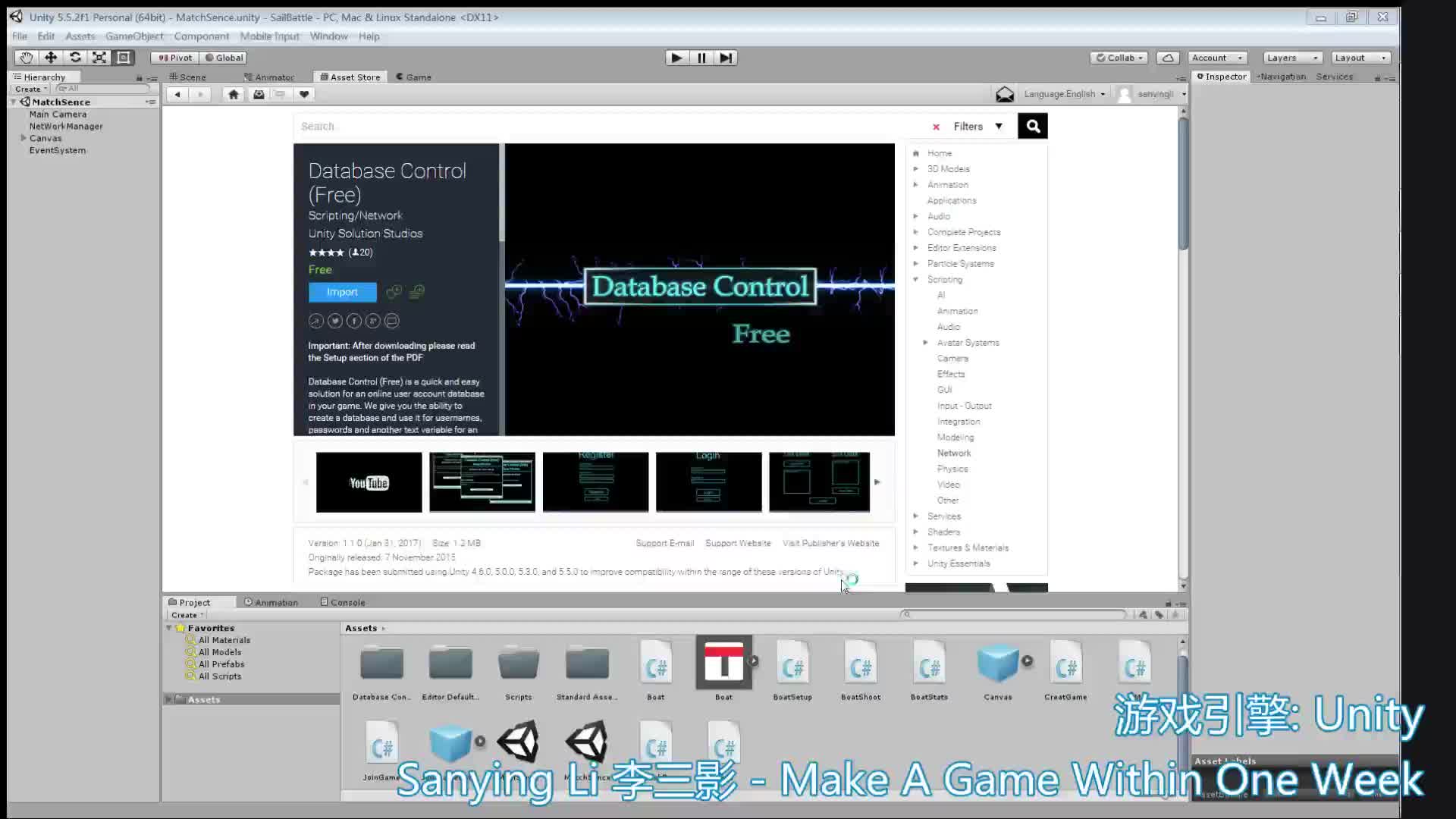The width and height of the screenshot is (1456, 819).
Task: Open the Network subcategory
Action: point(953,453)
